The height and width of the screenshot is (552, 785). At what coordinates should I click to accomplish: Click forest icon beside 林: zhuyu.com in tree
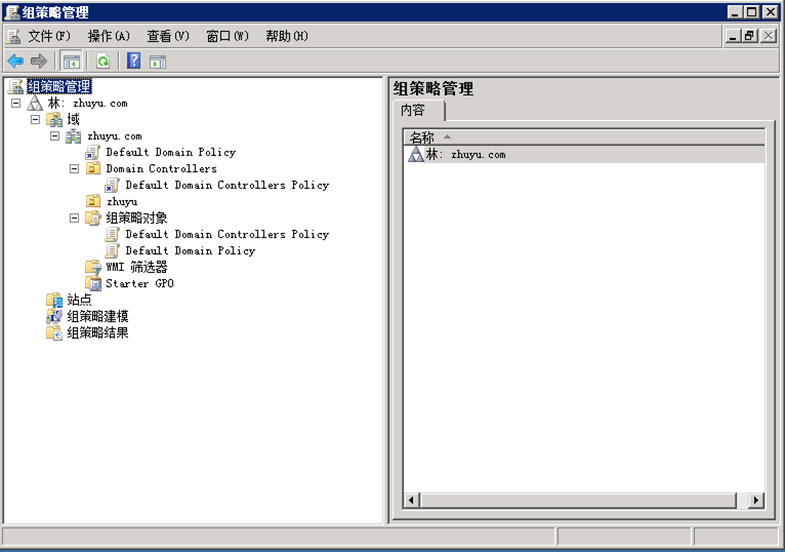[x=35, y=103]
